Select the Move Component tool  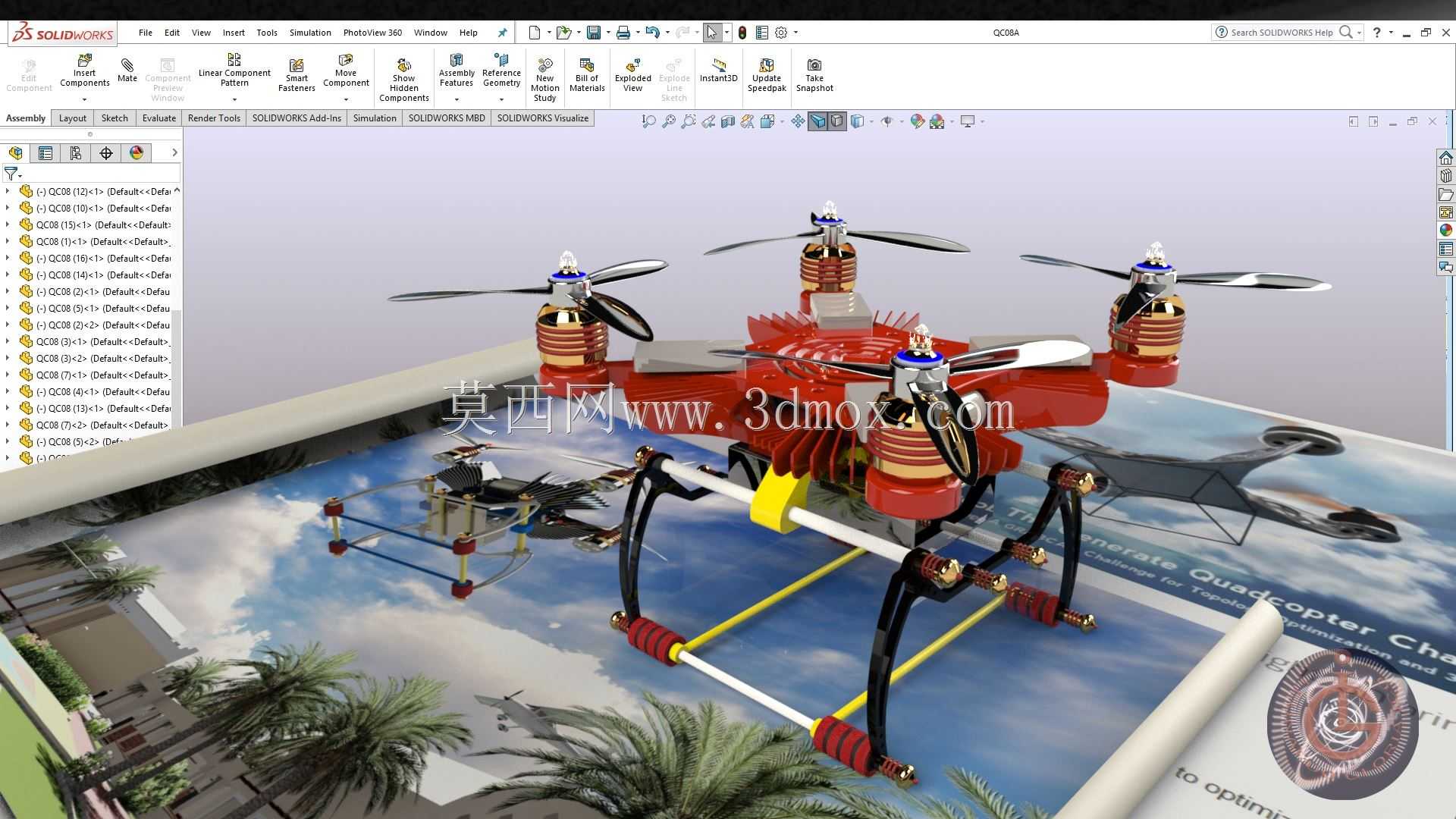click(x=346, y=71)
